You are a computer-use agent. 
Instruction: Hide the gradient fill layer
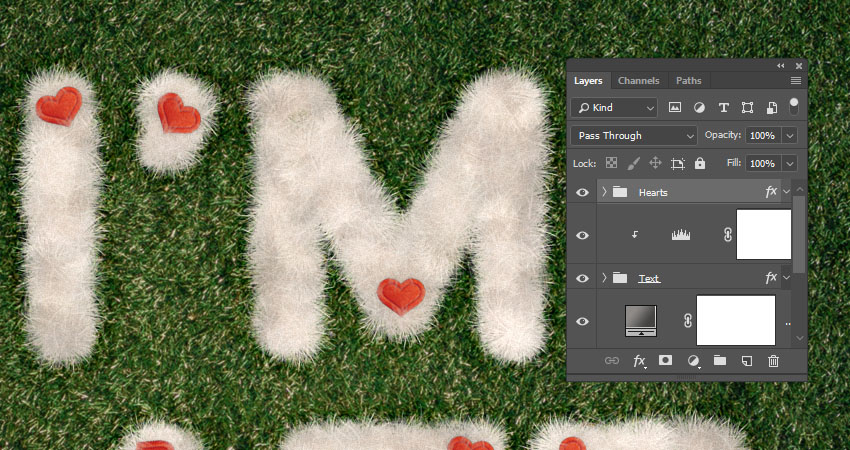point(582,321)
